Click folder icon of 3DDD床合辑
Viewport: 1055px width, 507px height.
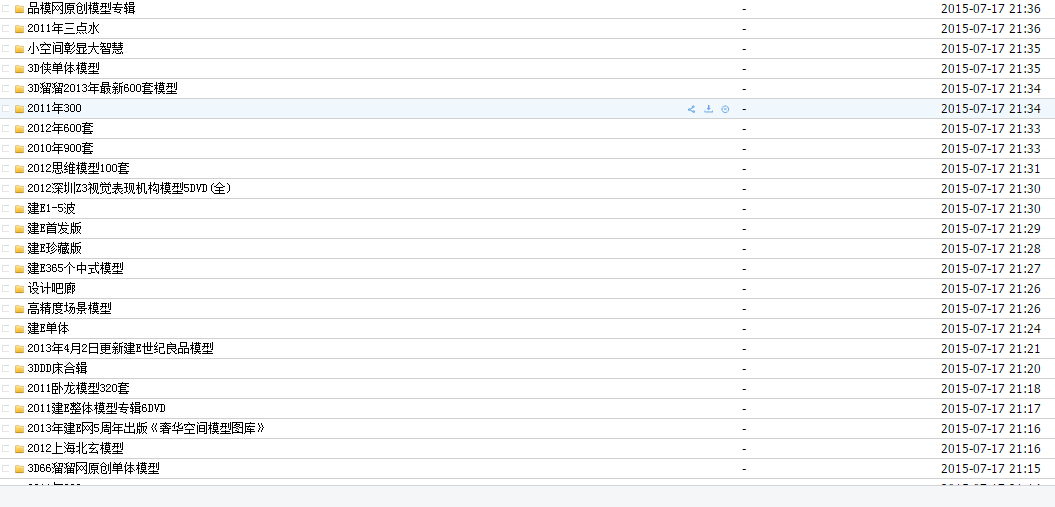[x=20, y=369]
